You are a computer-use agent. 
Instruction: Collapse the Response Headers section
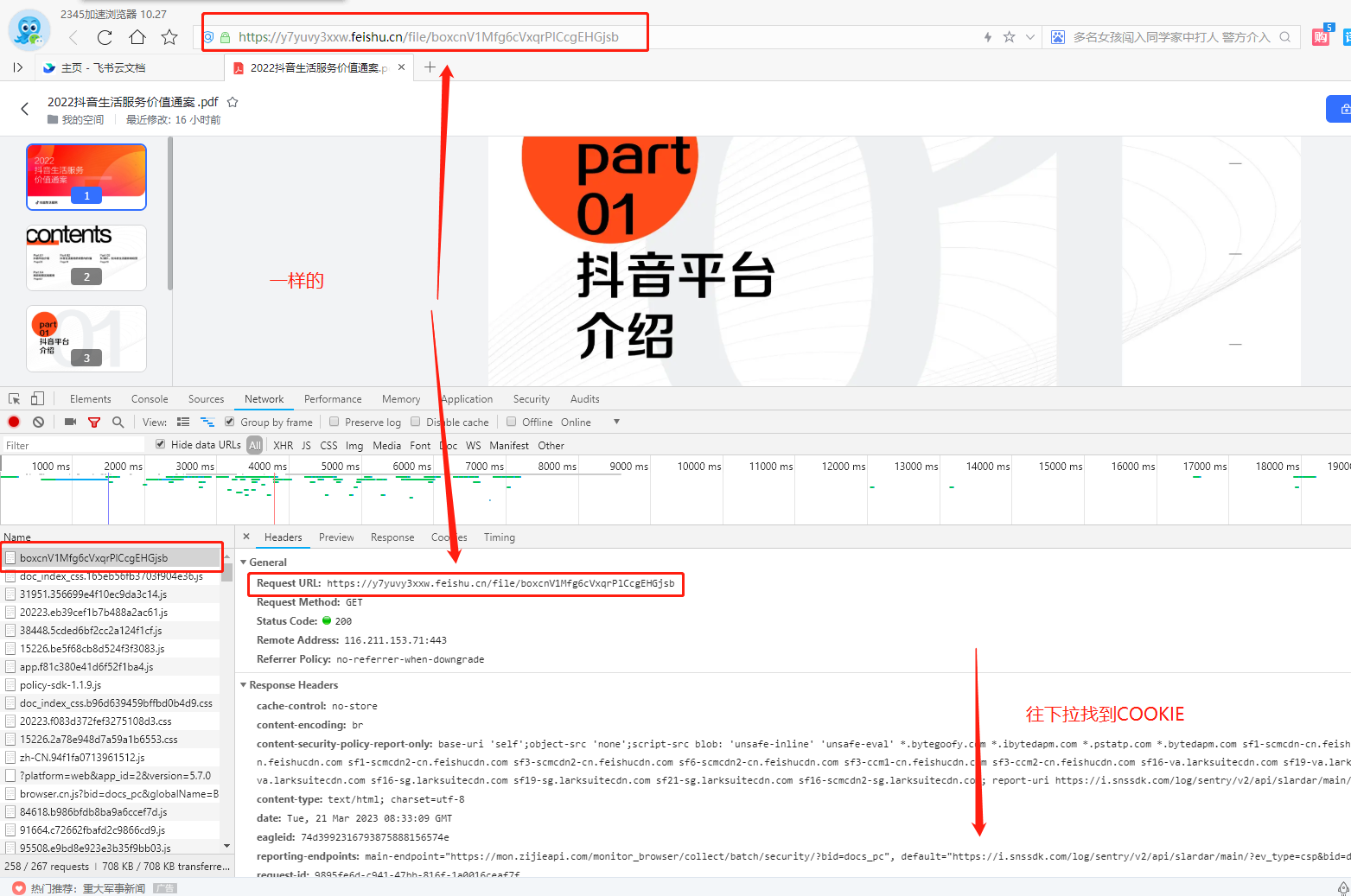click(x=244, y=684)
